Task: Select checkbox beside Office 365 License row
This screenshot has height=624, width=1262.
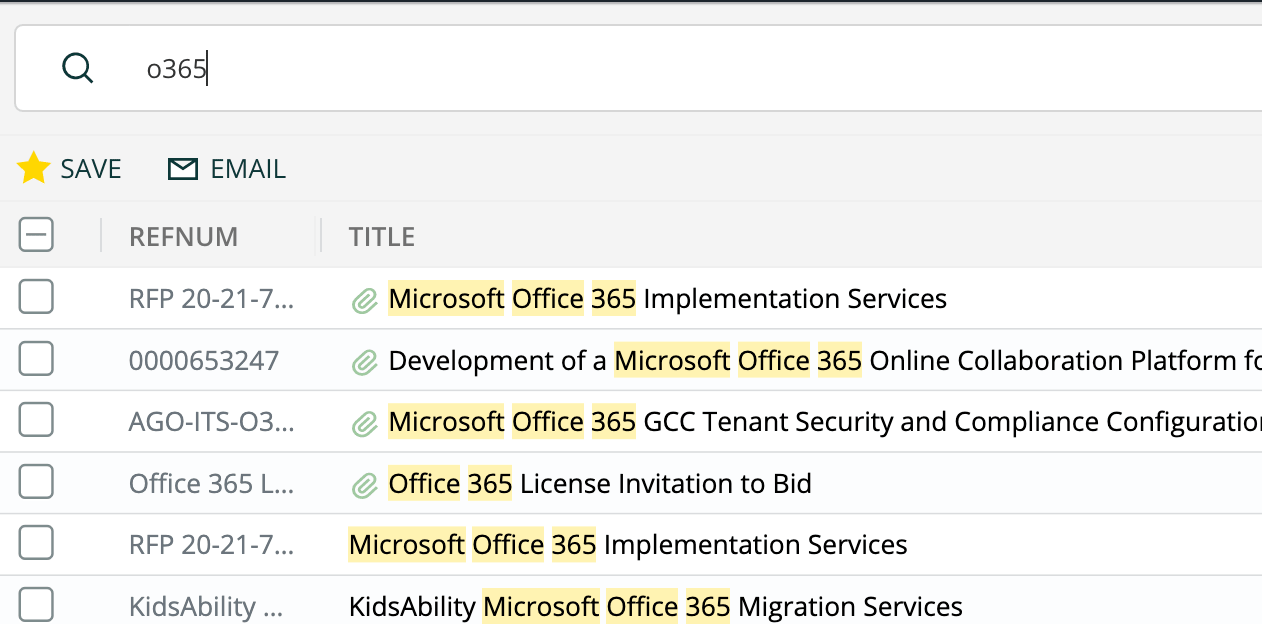Action: (x=36, y=483)
